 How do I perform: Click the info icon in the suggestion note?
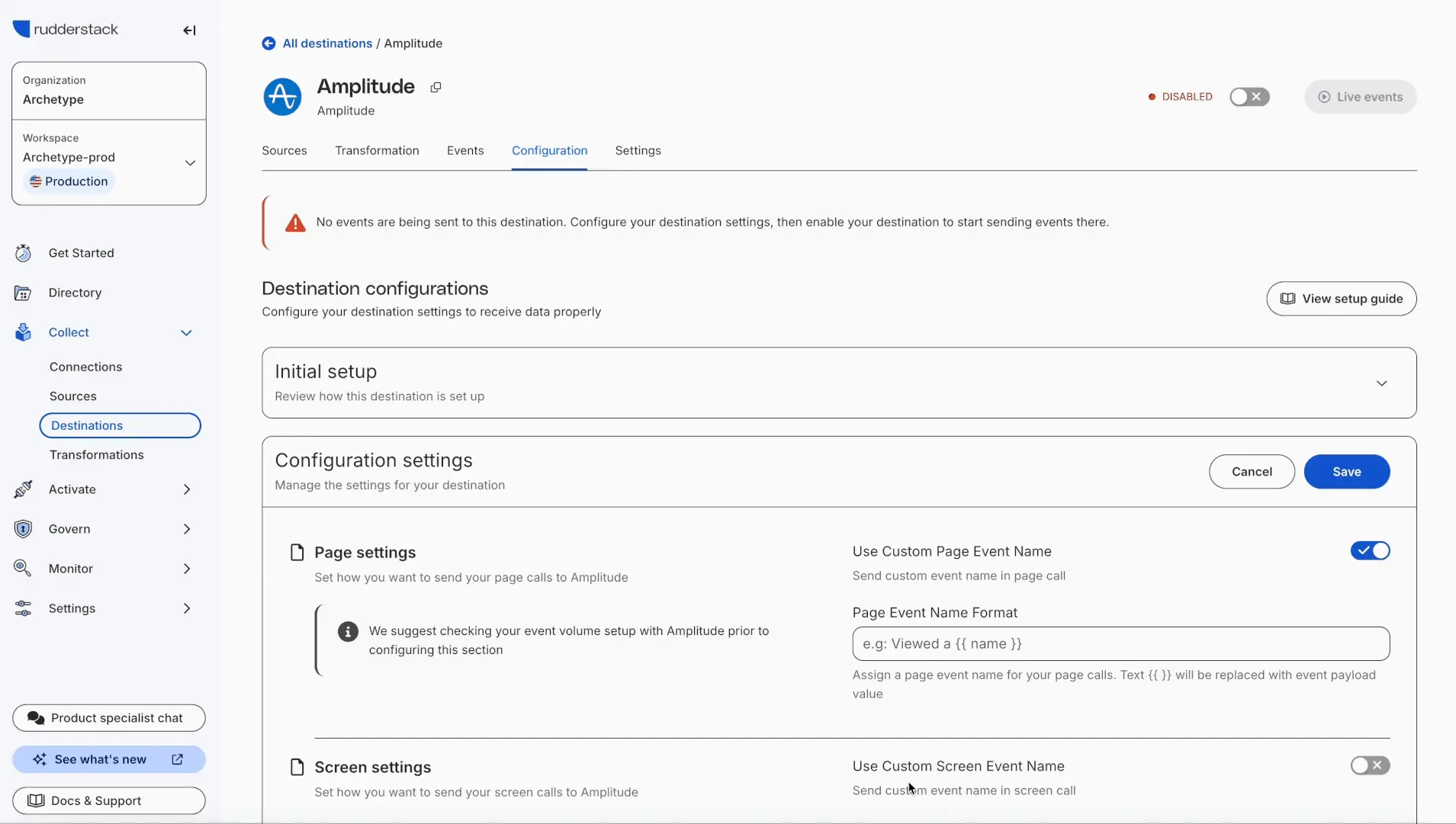[x=348, y=631]
